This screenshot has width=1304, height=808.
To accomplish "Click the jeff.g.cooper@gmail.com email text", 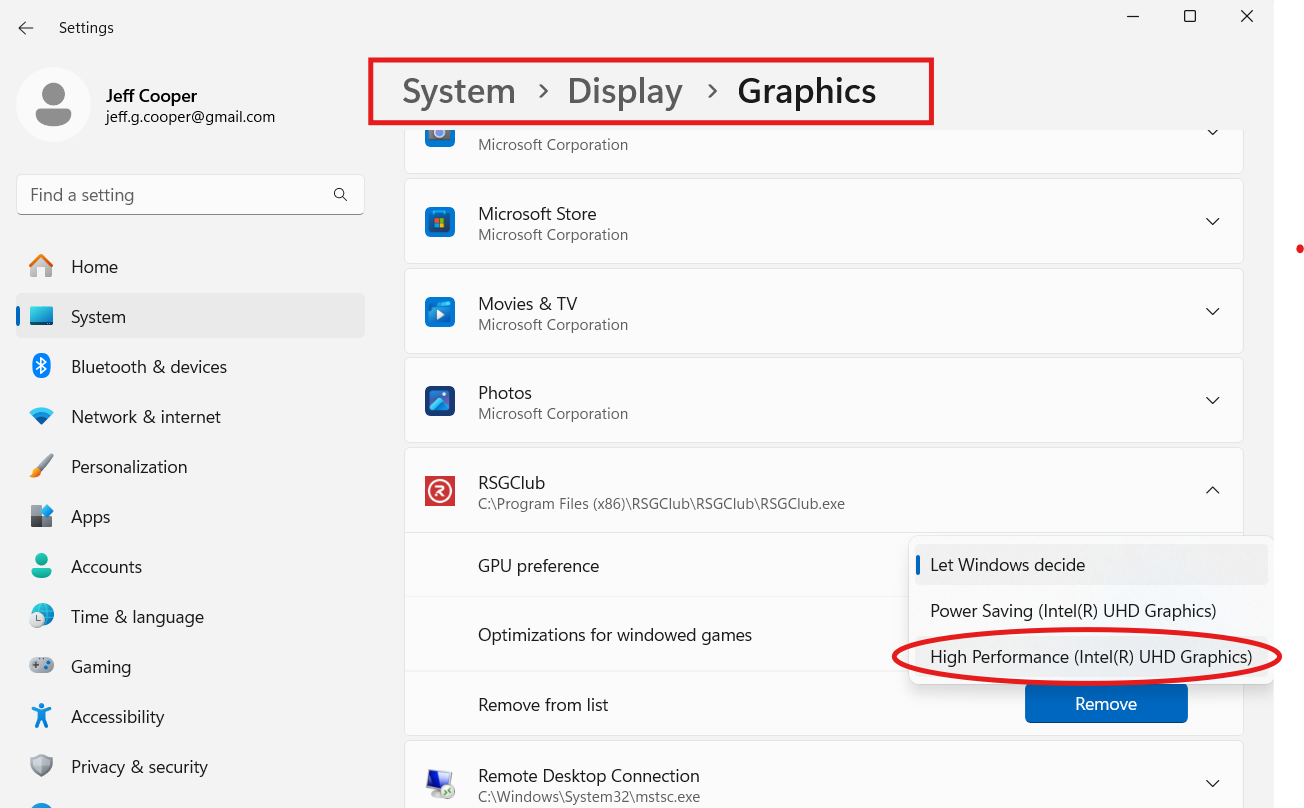I will click(190, 117).
